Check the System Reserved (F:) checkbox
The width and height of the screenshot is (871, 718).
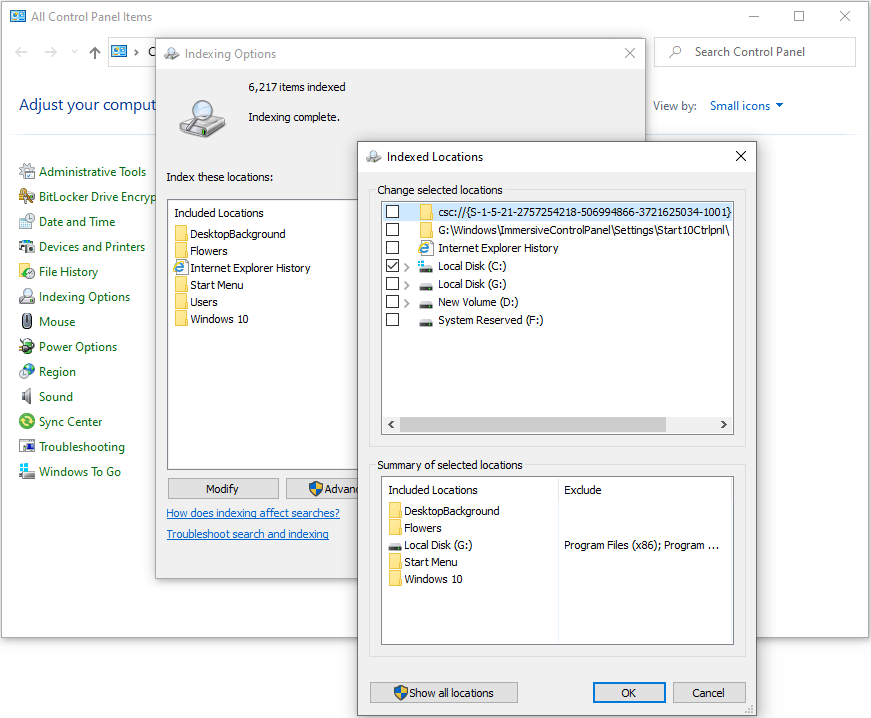[393, 319]
